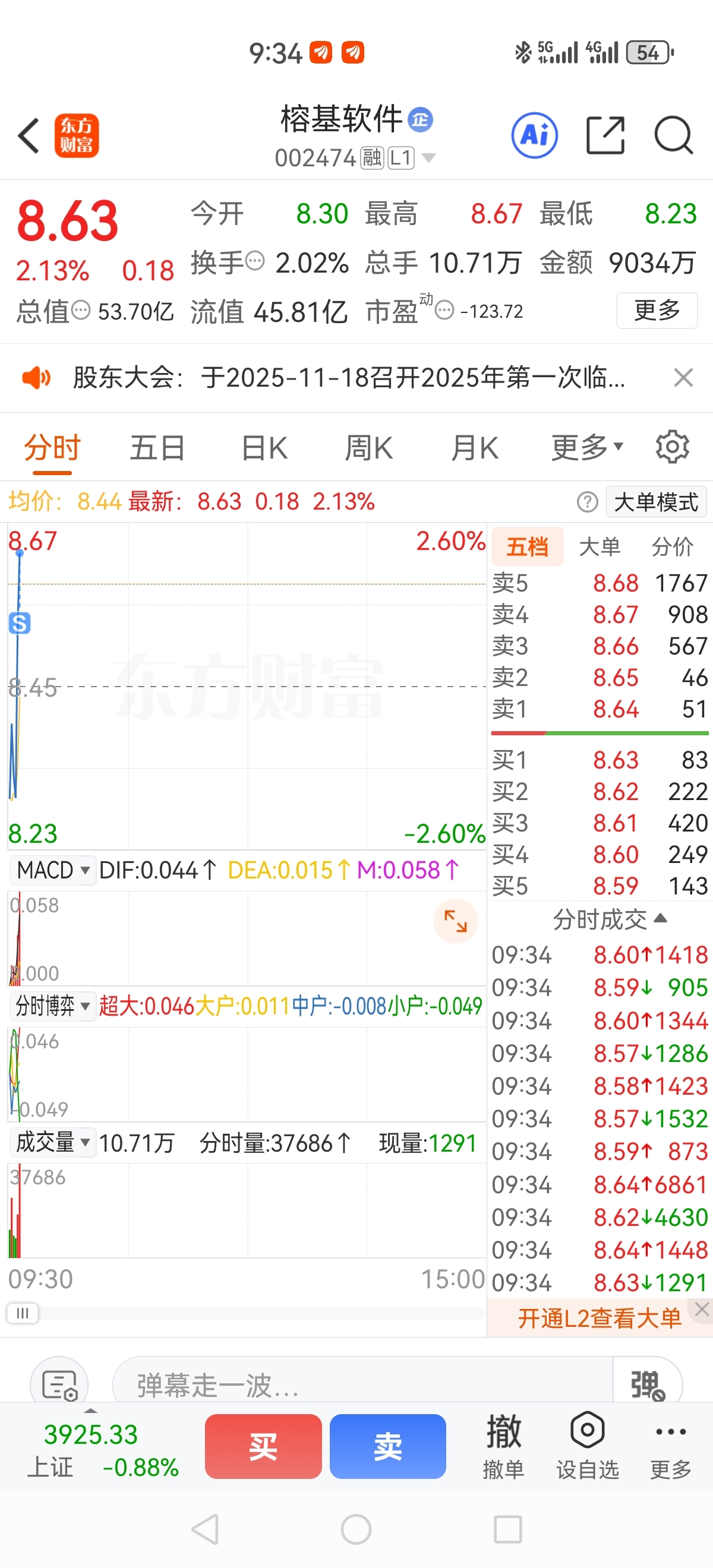The image size is (713, 1568).
Task: Expand stock code 002474 dropdown arrow
Action: [x=428, y=157]
